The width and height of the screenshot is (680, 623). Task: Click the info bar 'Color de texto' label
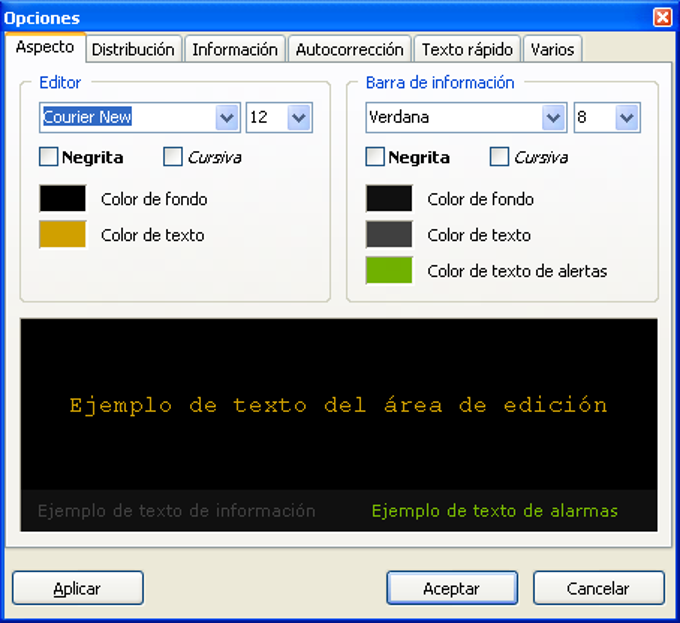tap(479, 235)
